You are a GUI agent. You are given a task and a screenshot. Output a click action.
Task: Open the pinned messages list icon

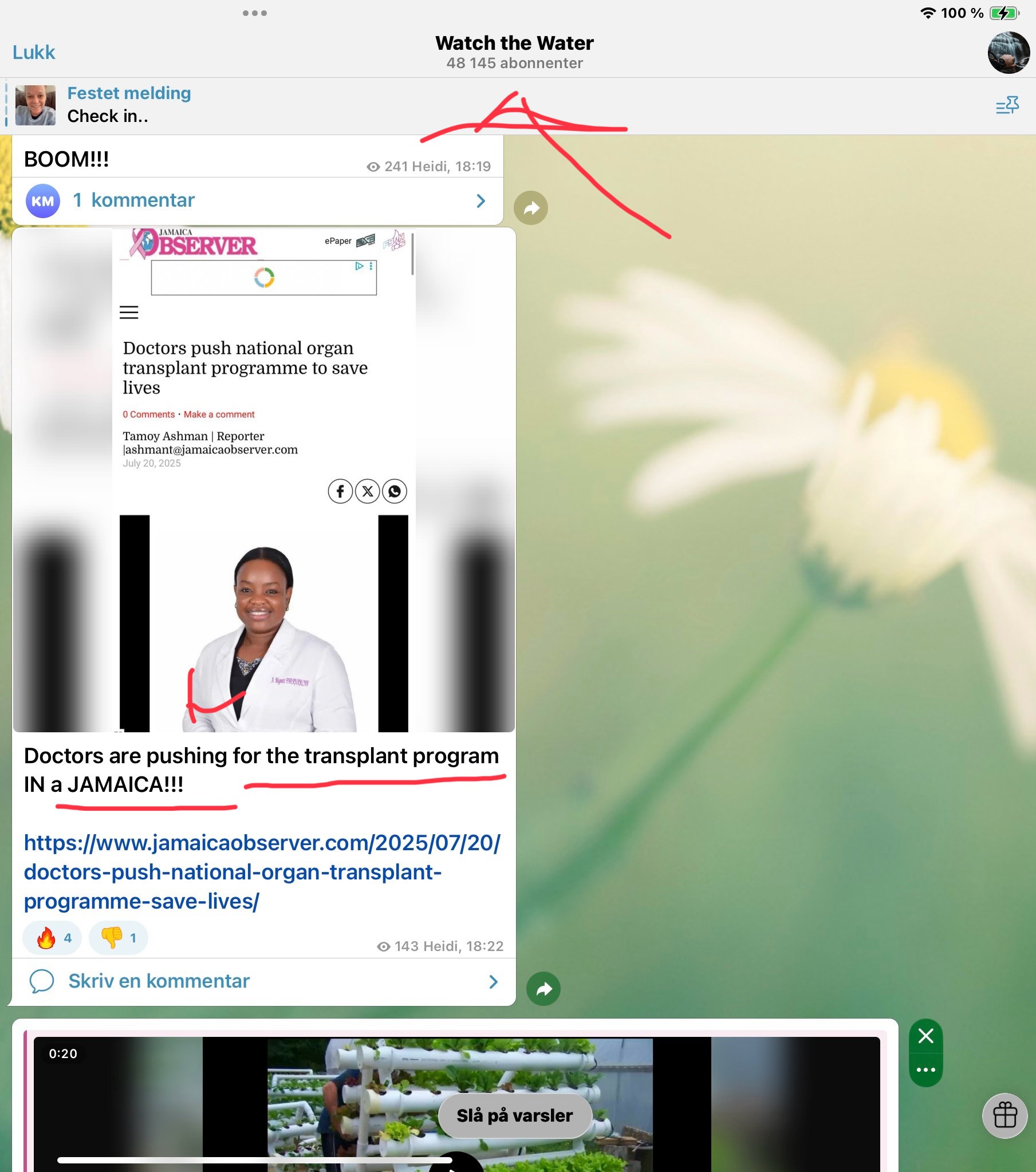click(1007, 105)
